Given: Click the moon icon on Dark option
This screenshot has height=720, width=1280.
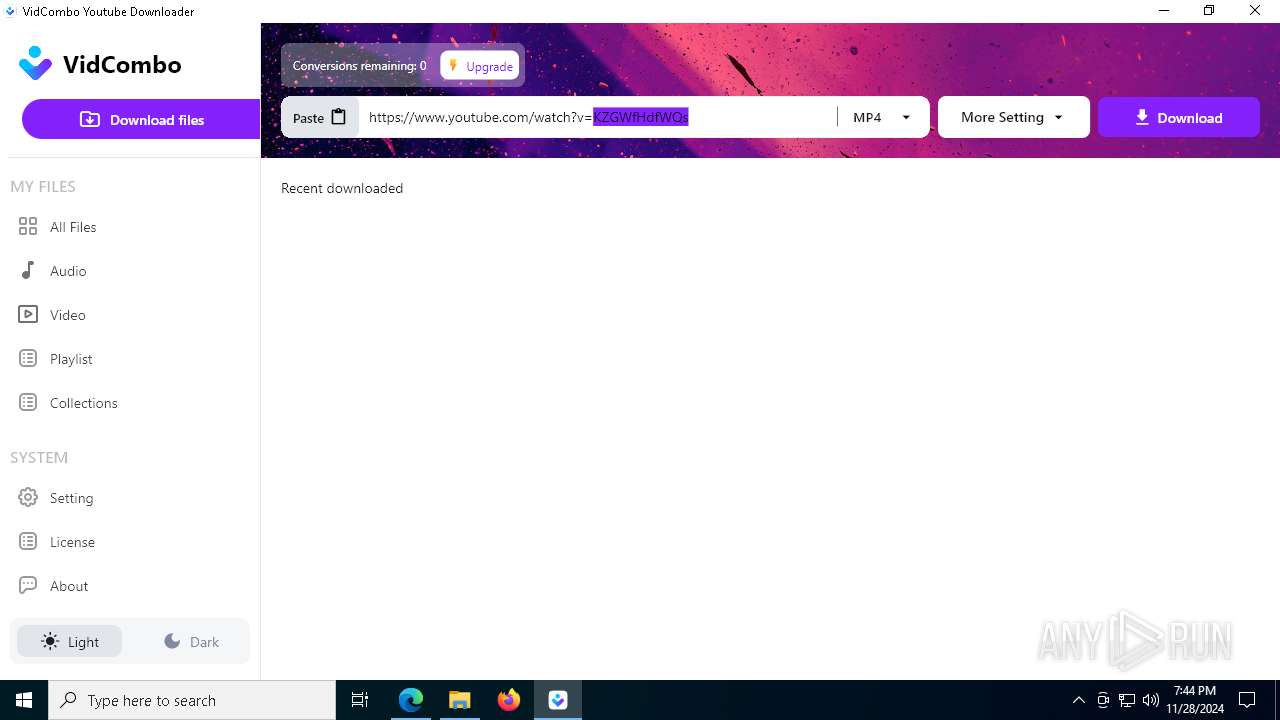Looking at the screenshot, I should pyautogui.click(x=172, y=641).
